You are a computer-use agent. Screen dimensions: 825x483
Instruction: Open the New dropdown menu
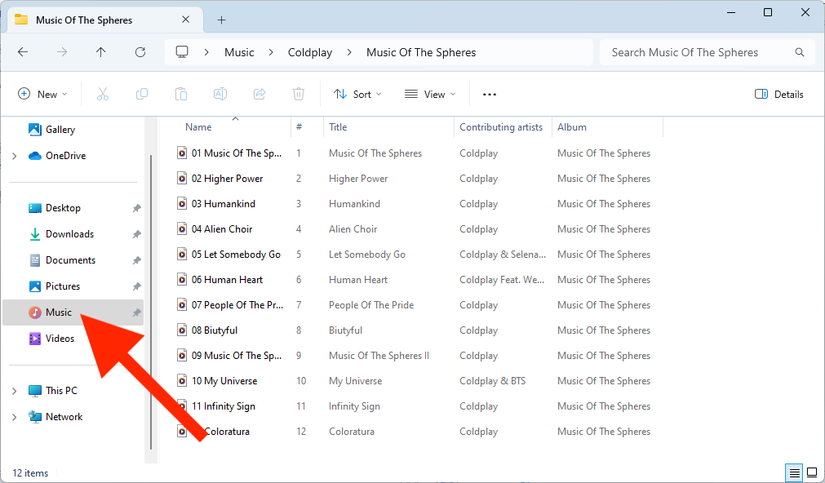point(43,94)
